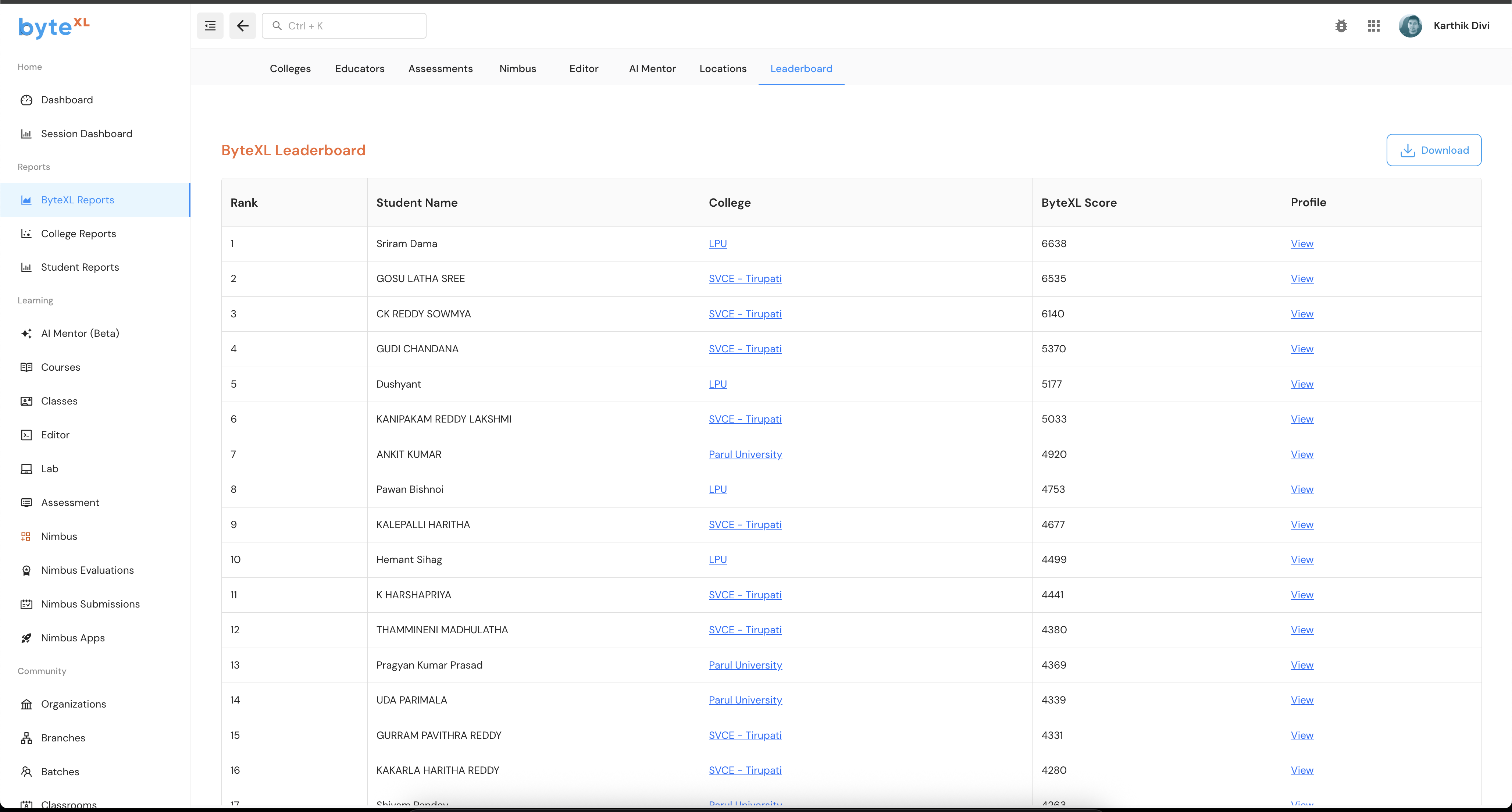Open Dashboard in the sidebar
1512x812 pixels.
point(66,100)
